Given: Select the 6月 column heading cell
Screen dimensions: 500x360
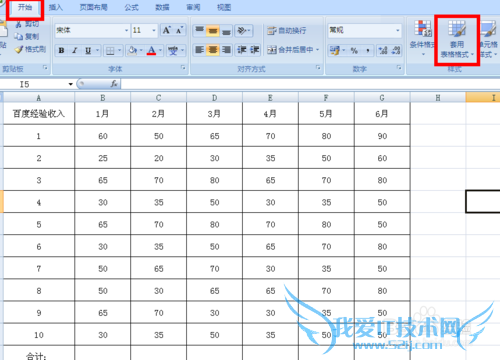Looking at the screenshot, I should (x=382, y=114).
